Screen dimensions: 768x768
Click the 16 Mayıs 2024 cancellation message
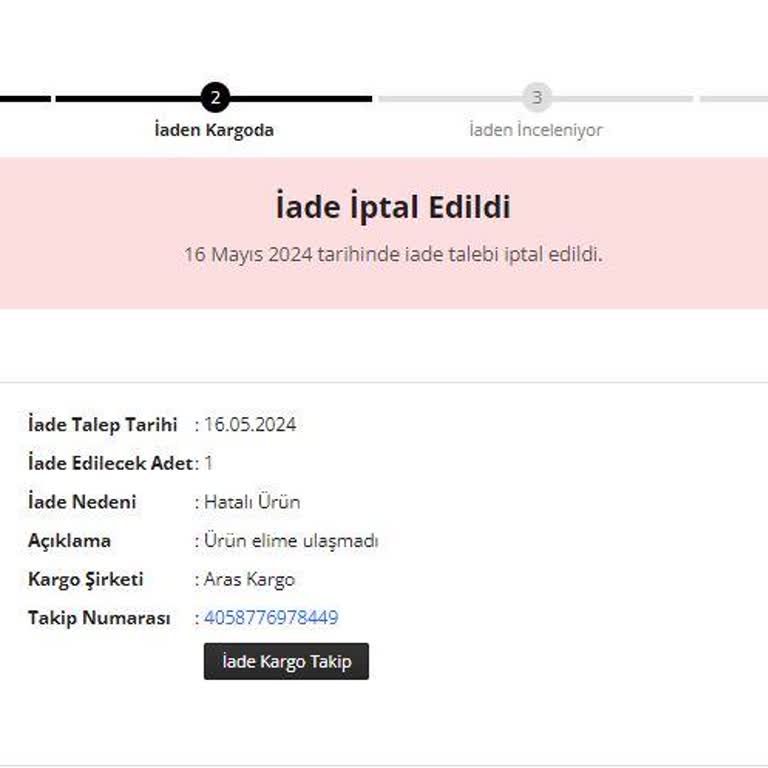point(393,255)
